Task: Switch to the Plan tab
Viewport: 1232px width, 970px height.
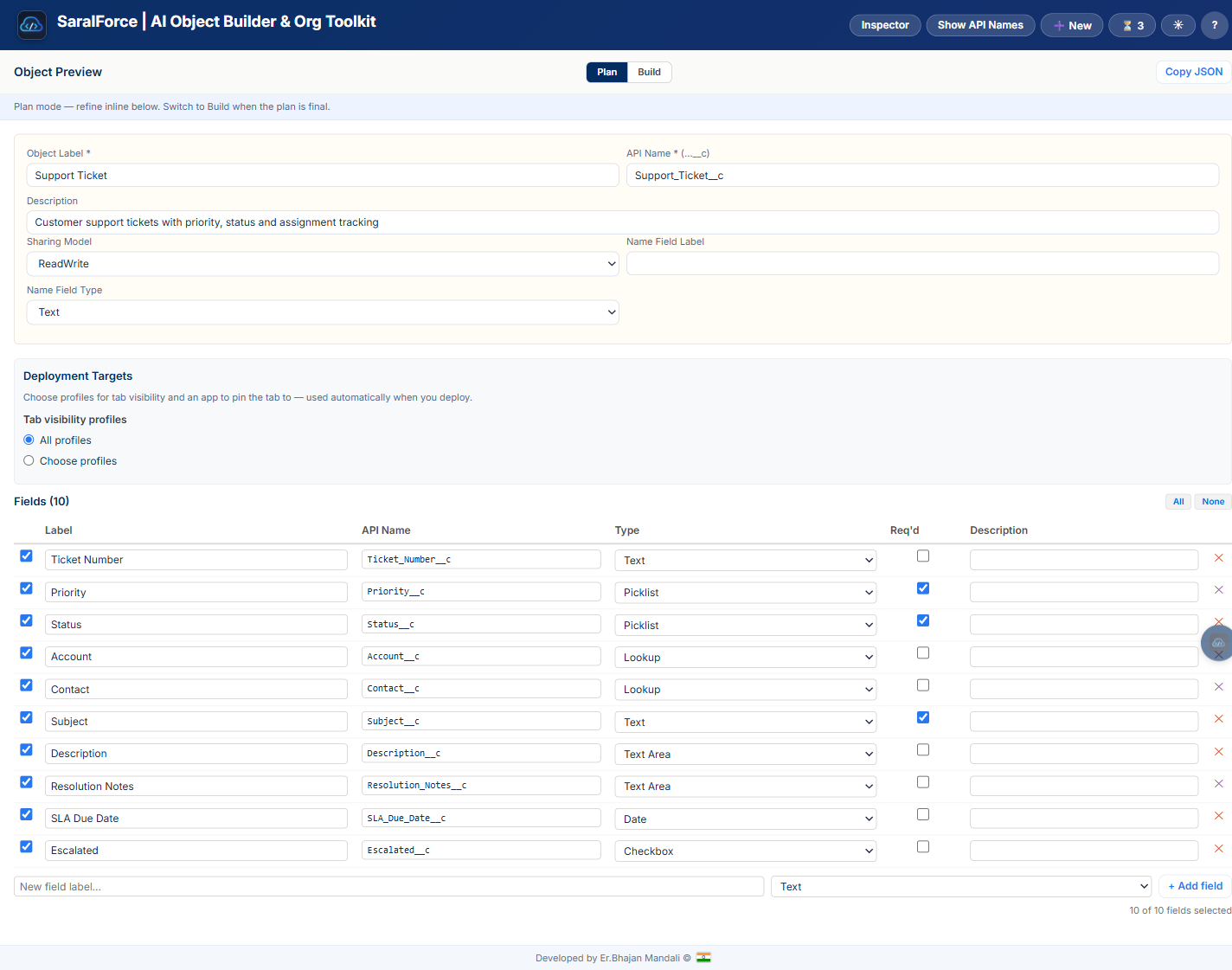Action: [x=607, y=72]
